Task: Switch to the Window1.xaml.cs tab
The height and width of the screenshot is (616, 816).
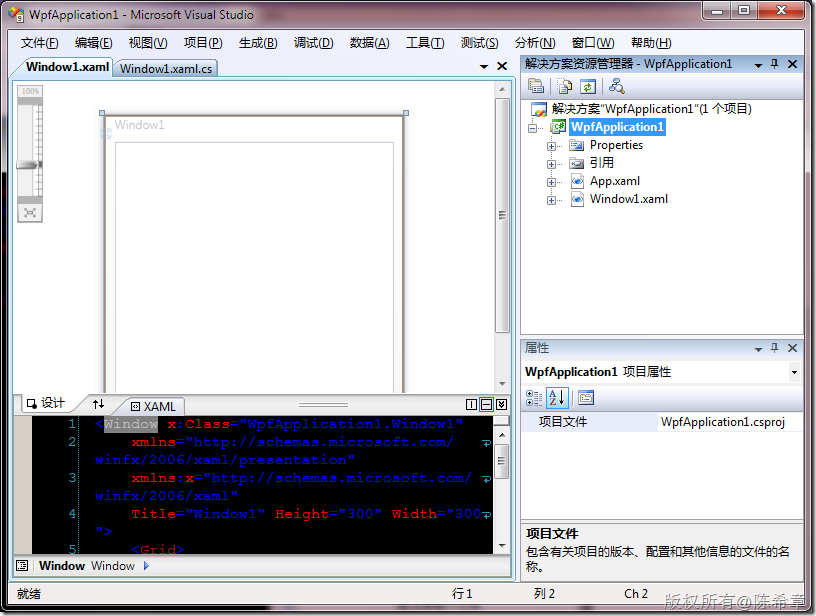Action: pos(166,69)
